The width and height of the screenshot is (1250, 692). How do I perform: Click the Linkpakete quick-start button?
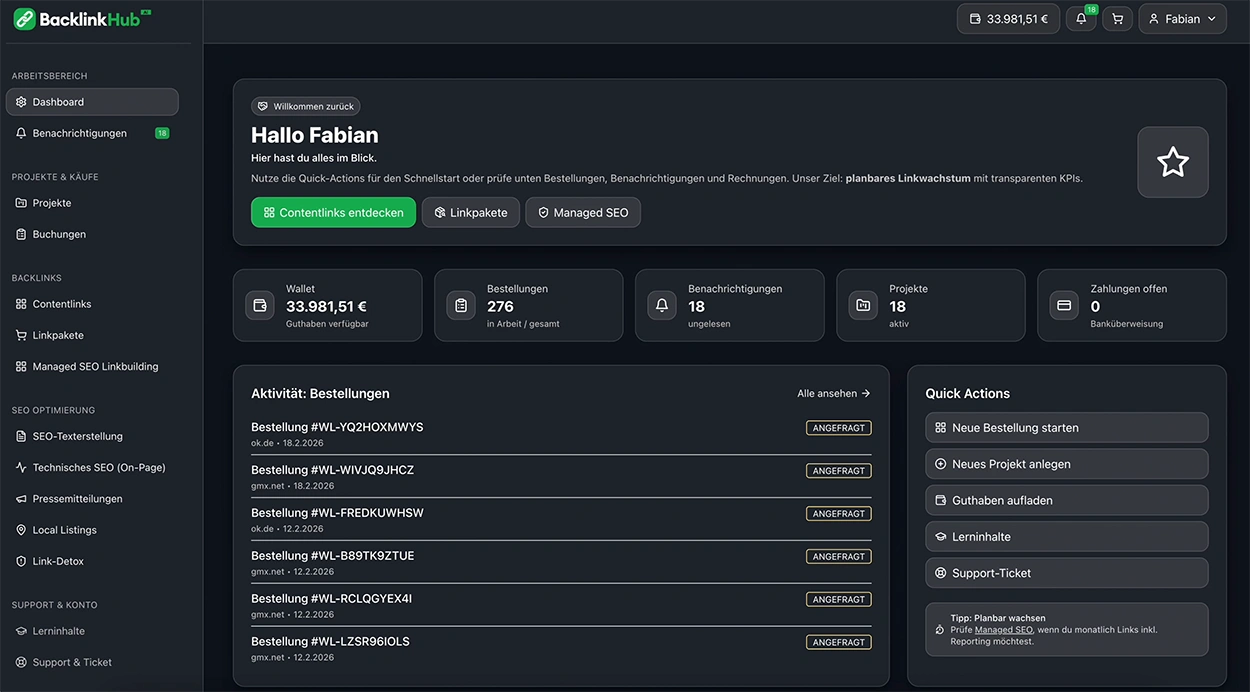click(x=470, y=212)
